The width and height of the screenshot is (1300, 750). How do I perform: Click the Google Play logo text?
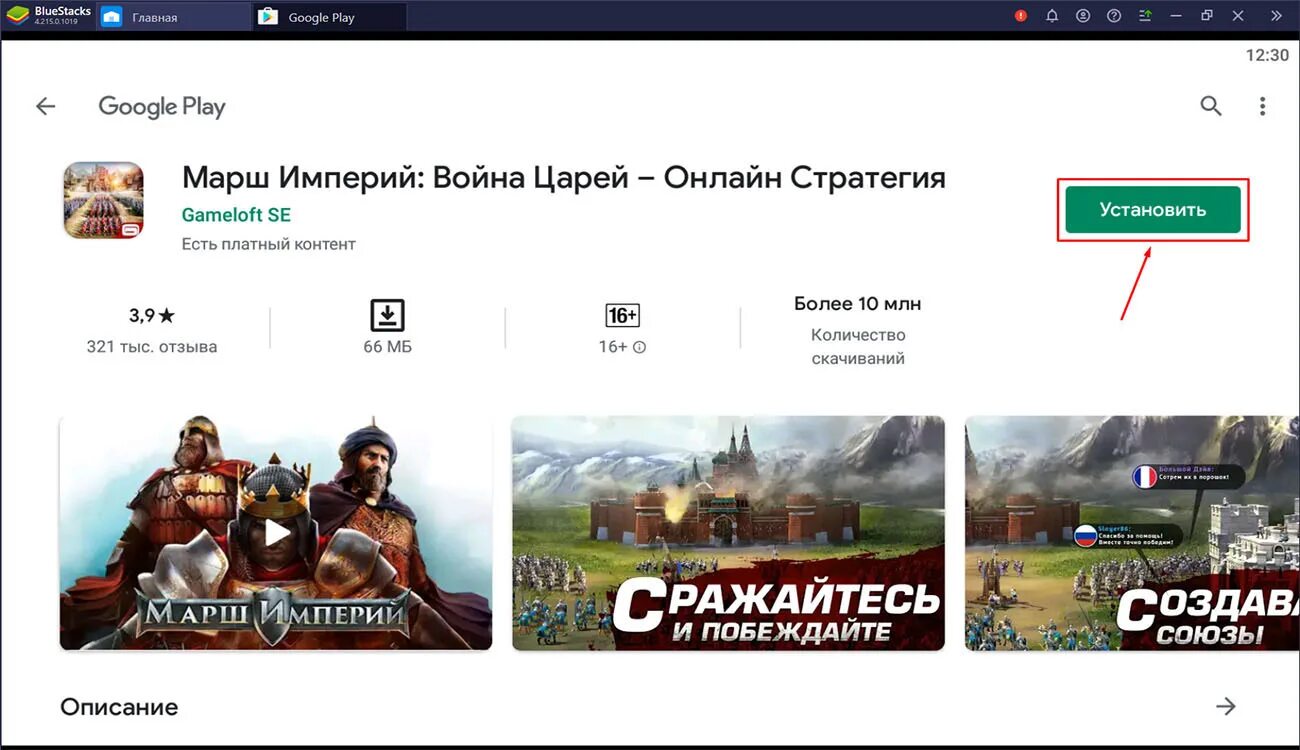coord(162,107)
